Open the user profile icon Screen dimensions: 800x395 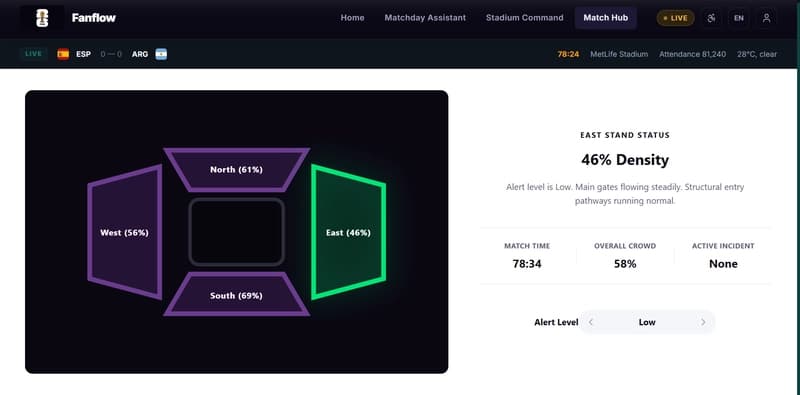[x=766, y=18]
